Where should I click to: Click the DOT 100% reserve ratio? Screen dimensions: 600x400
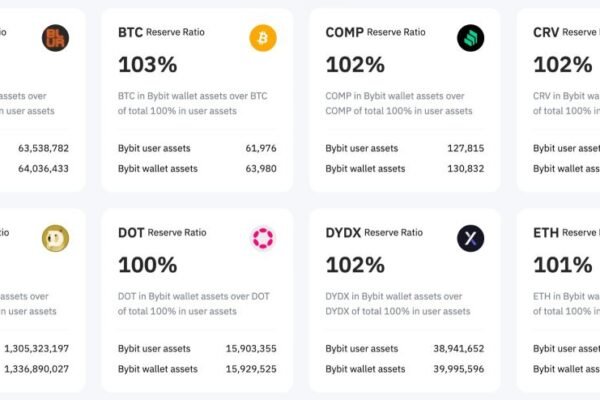147,265
